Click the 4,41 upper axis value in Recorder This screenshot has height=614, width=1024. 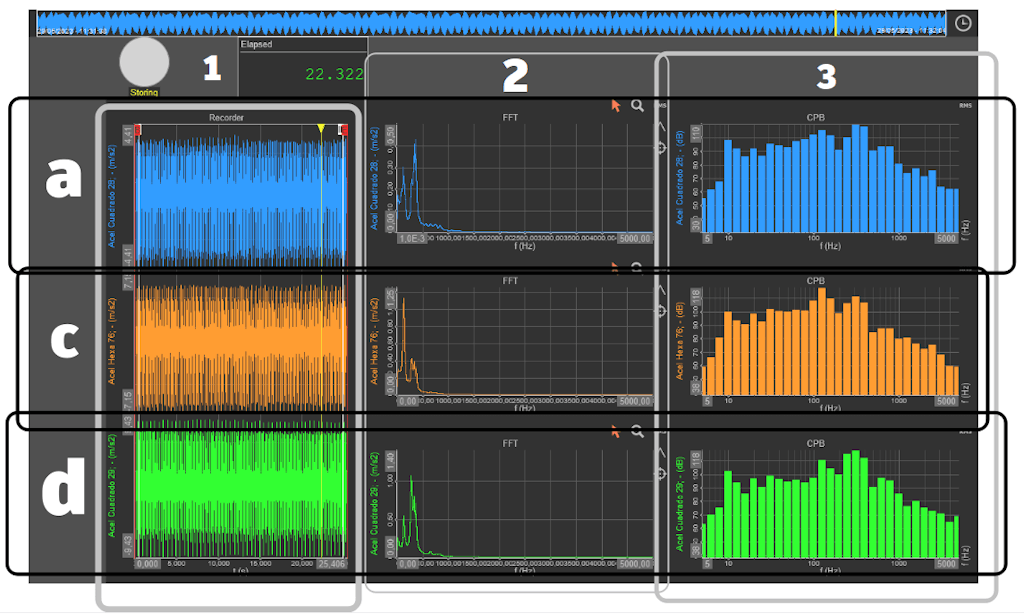[x=128, y=135]
